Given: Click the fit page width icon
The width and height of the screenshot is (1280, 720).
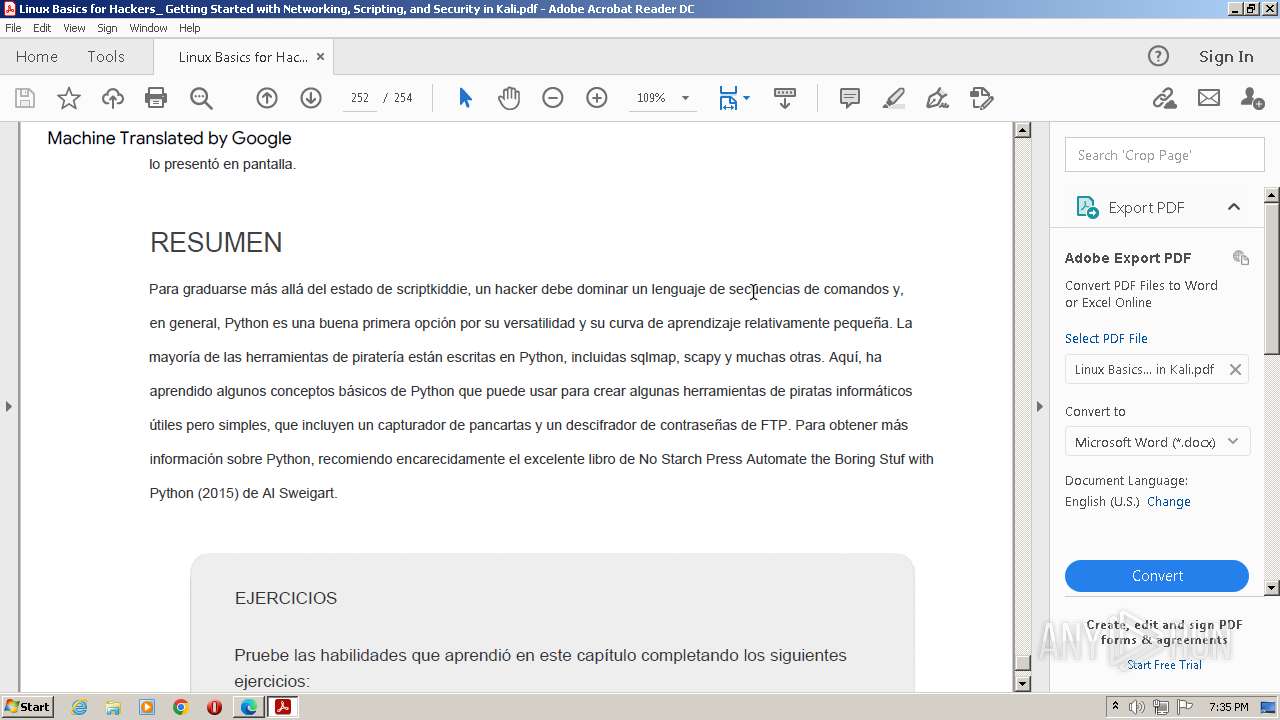Looking at the screenshot, I should (x=728, y=98).
